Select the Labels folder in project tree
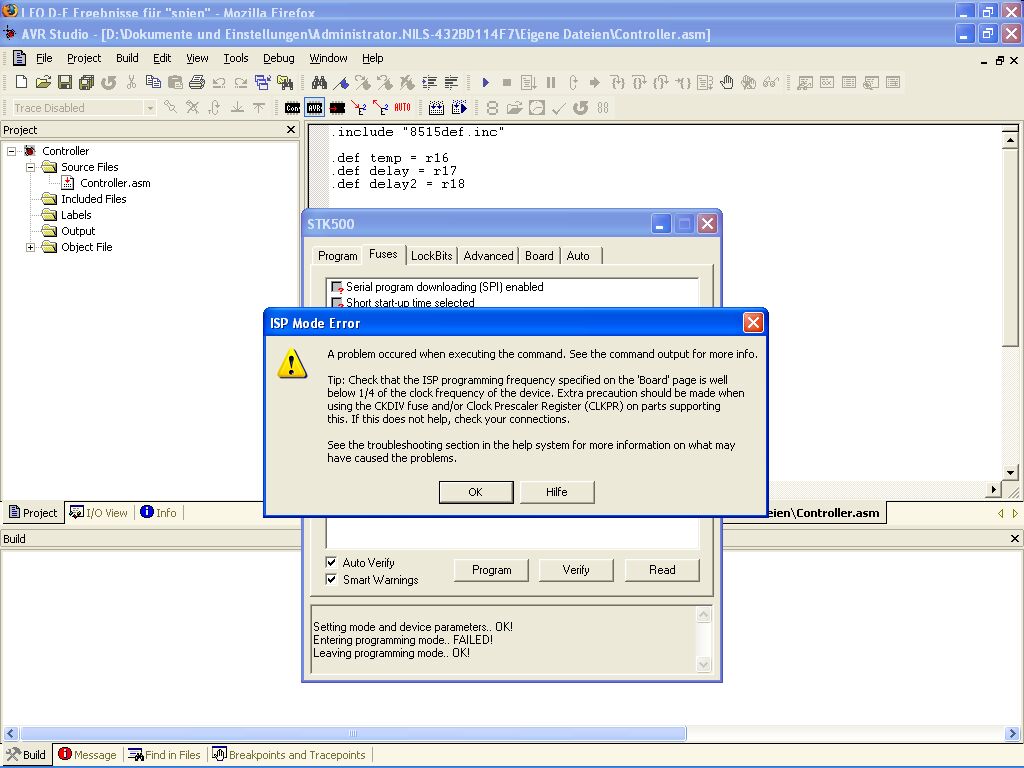The width and height of the screenshot is (1024, 768). pyautogui.click(x=76, y=215)
